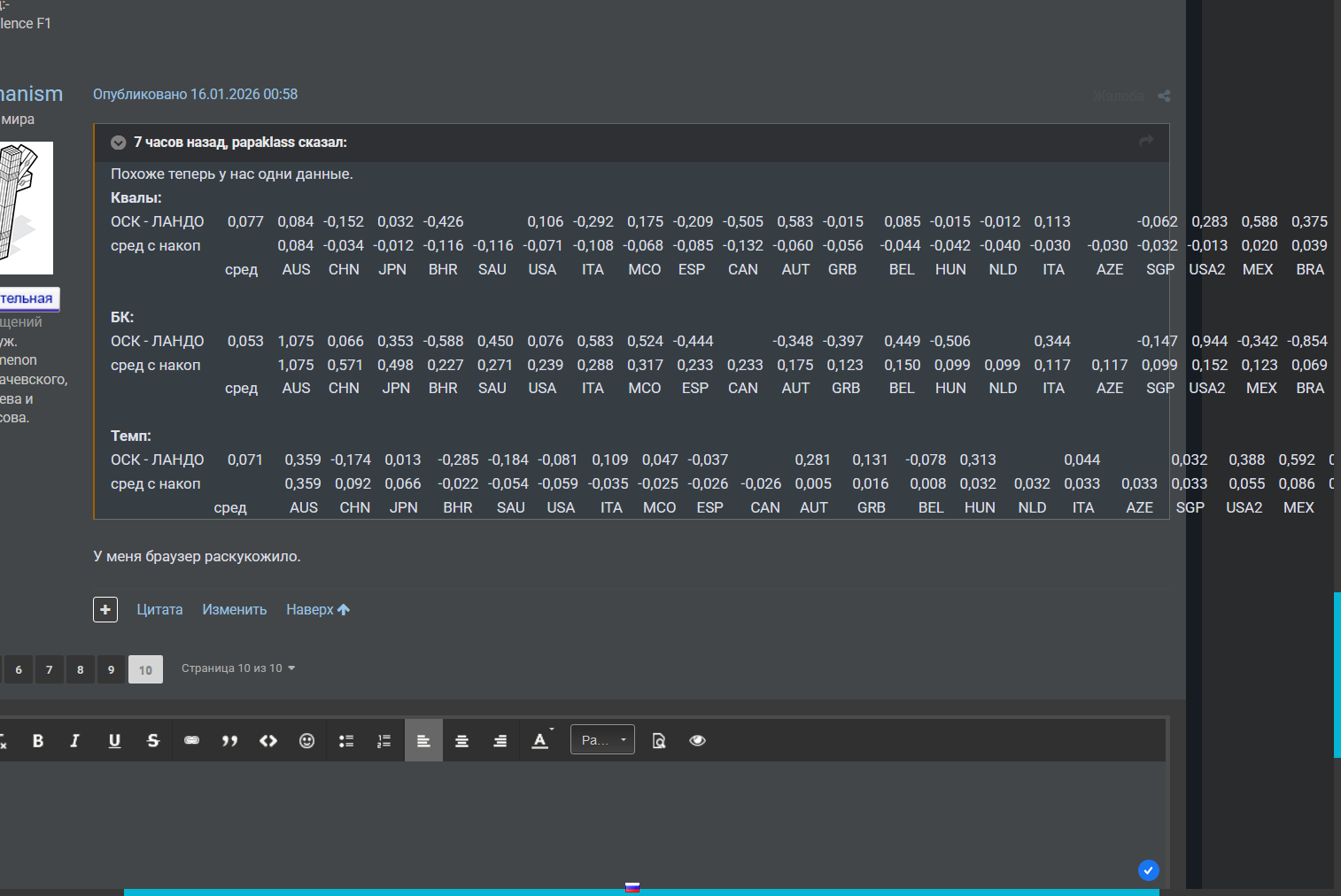Toggle the editor preview eye icon
The image size is (1341, 896).
point(697,741)
